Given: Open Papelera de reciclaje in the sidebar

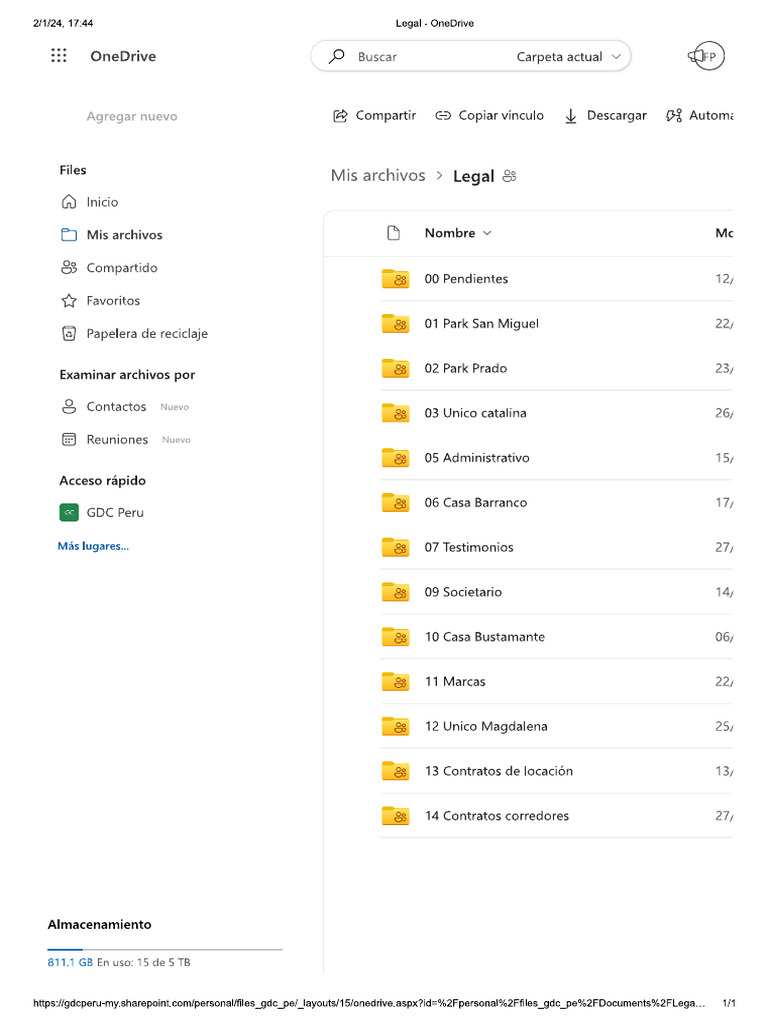Looking at the screenshot, I should click(147, 334).
